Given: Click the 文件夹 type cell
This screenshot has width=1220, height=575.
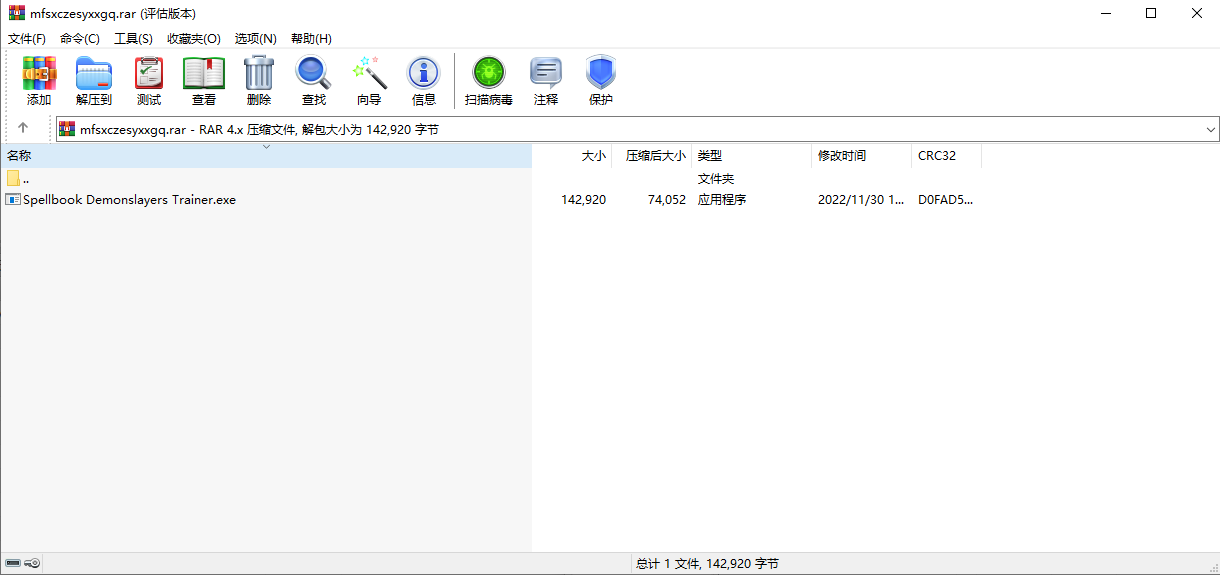Looking at the screenshot, I should point(716,178).
